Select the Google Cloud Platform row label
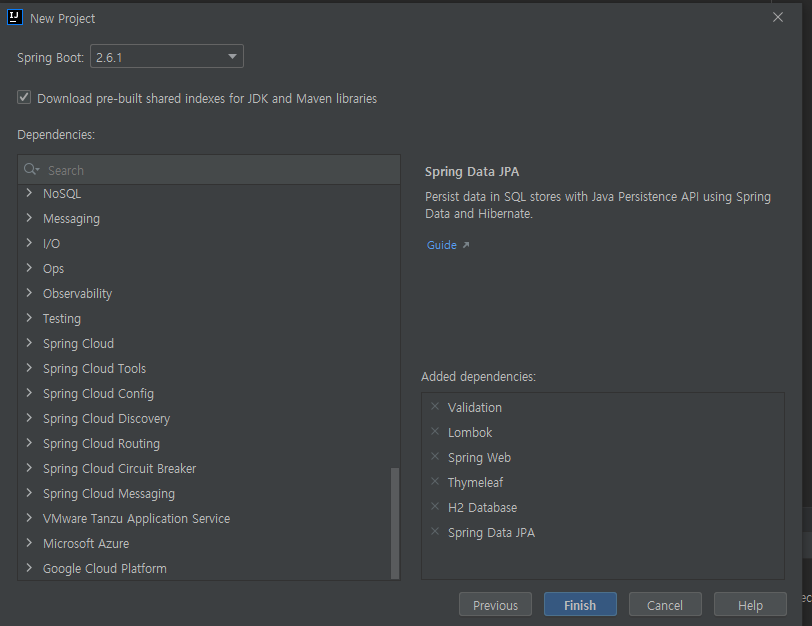 [105, 569]
